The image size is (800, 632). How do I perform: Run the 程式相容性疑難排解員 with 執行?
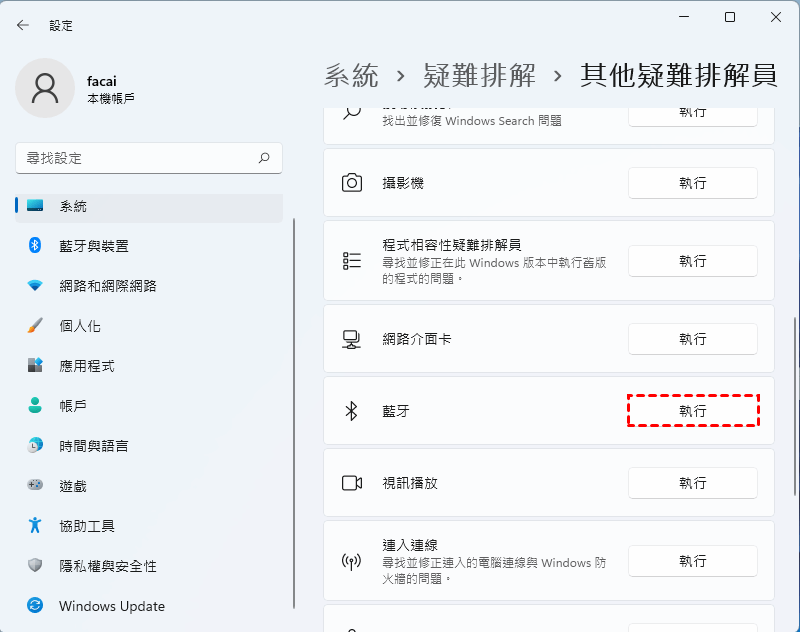pos(692,261)
